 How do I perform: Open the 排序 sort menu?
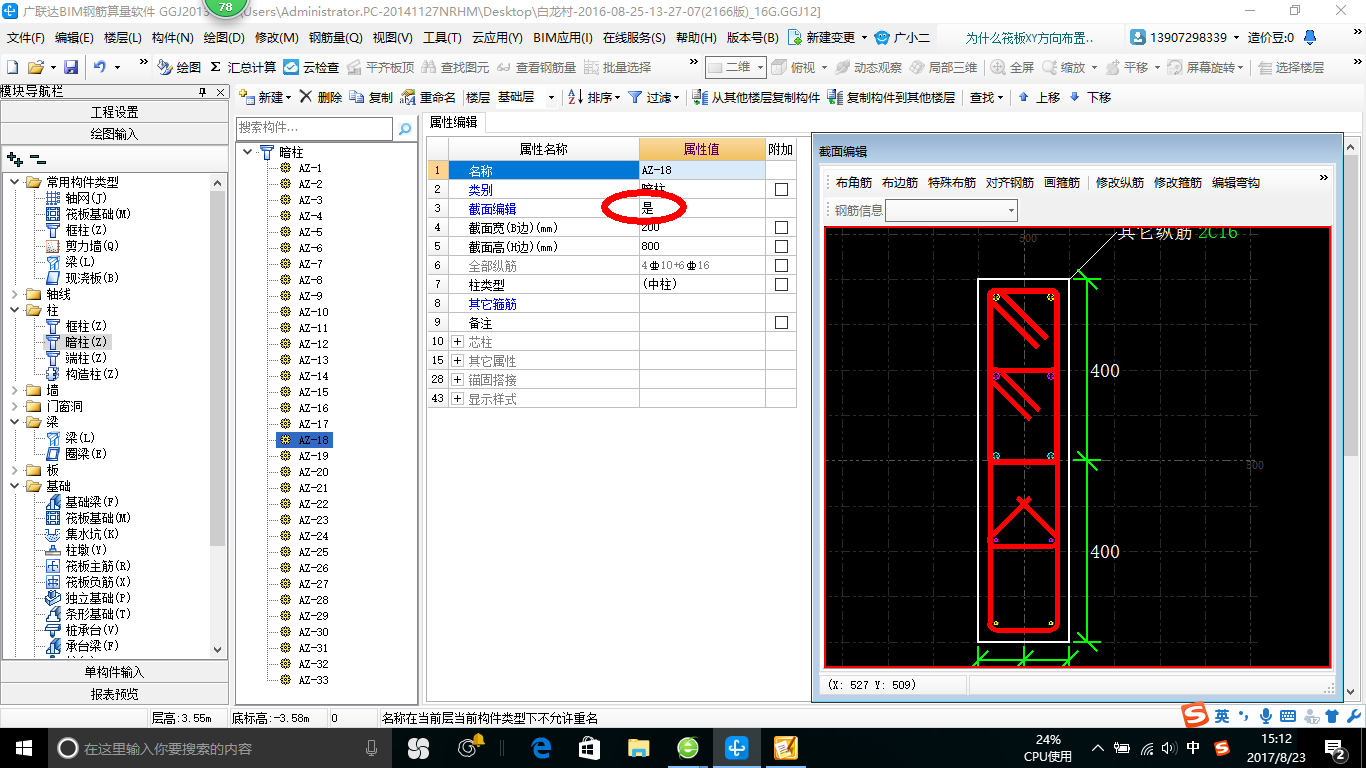point(594,97)
